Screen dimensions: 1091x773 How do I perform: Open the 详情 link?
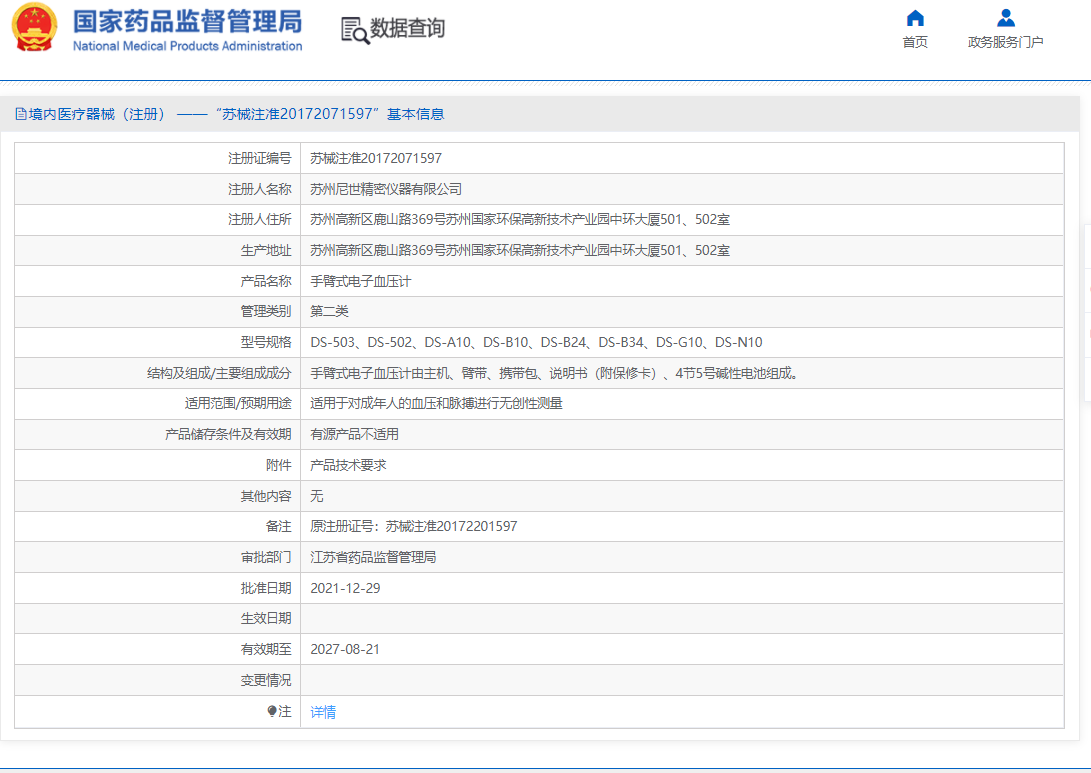coord(323,712)
